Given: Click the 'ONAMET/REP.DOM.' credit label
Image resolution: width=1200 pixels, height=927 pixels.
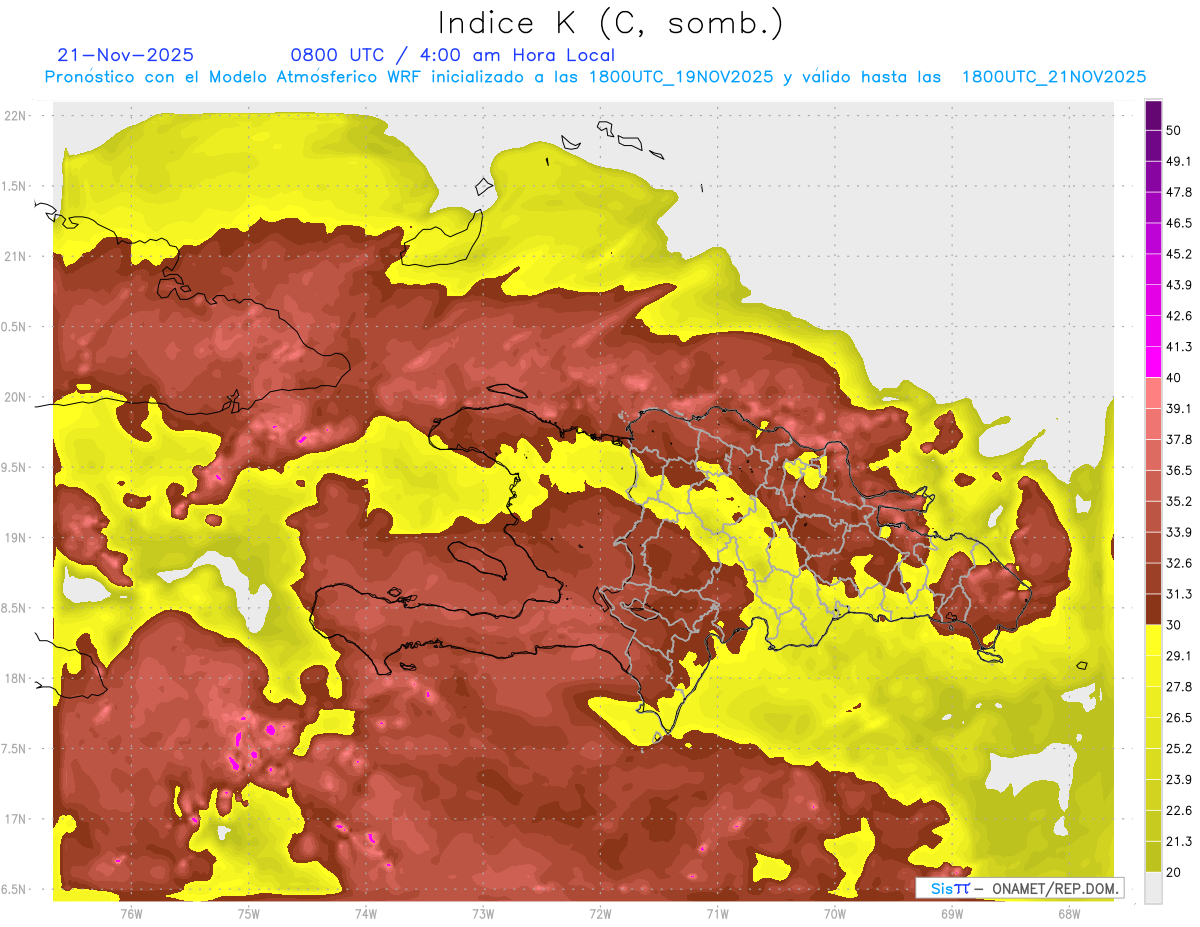Looking at the screenshot, I should coord(1056,888).
